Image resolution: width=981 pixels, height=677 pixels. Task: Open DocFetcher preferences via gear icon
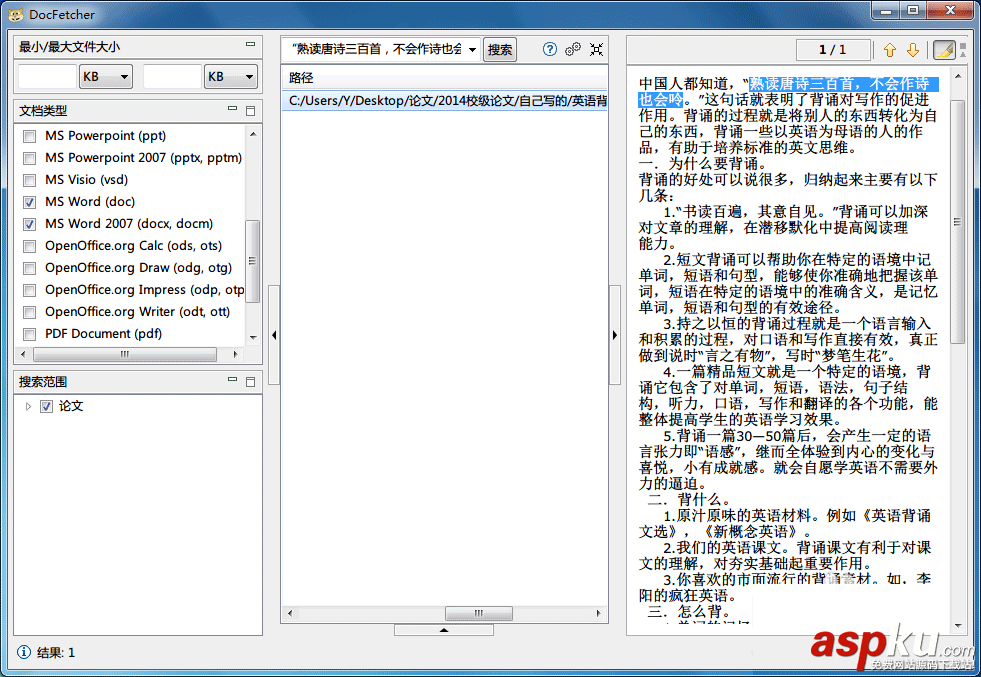coord(571,49)
